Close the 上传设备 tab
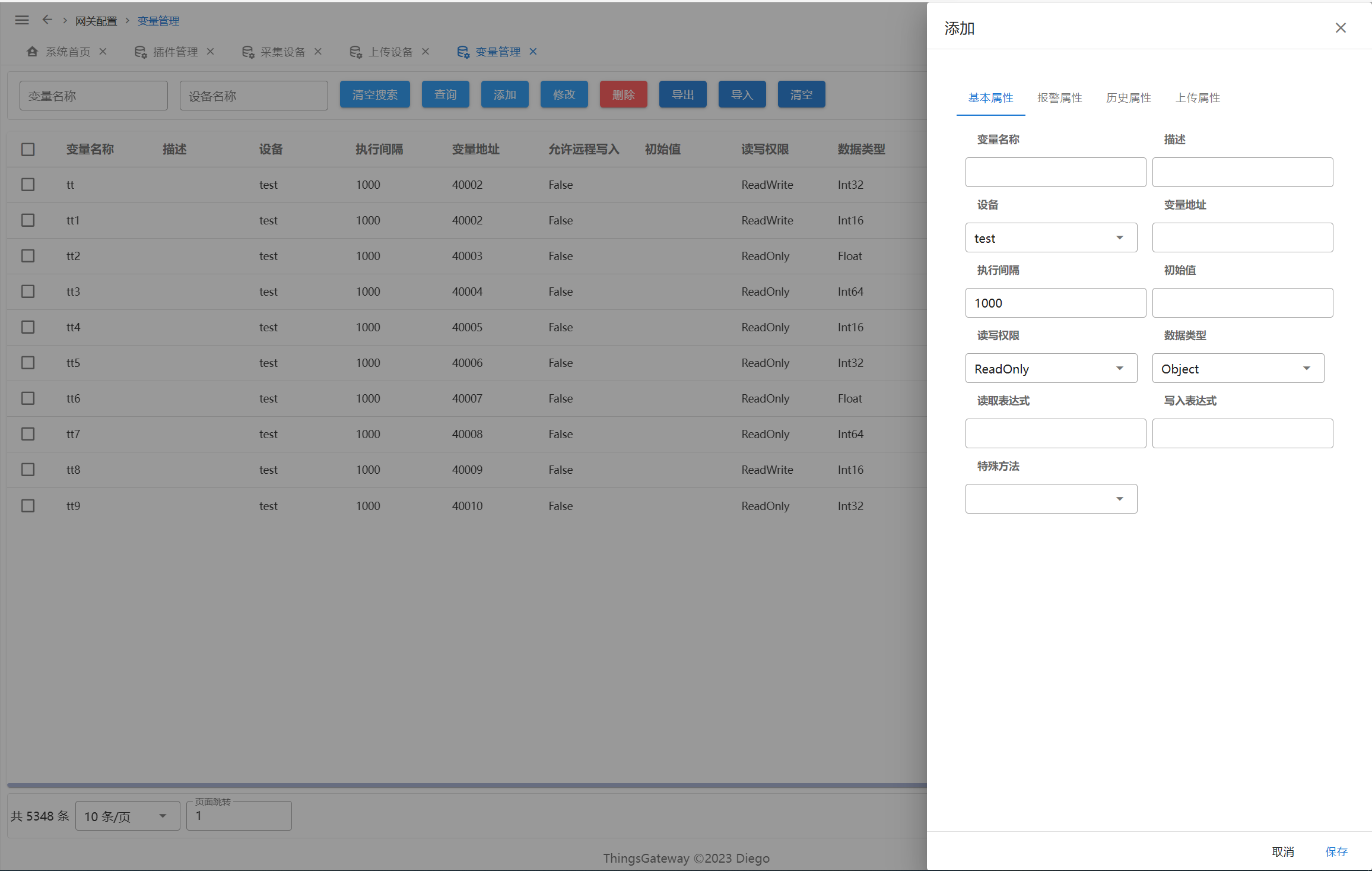 425,52
